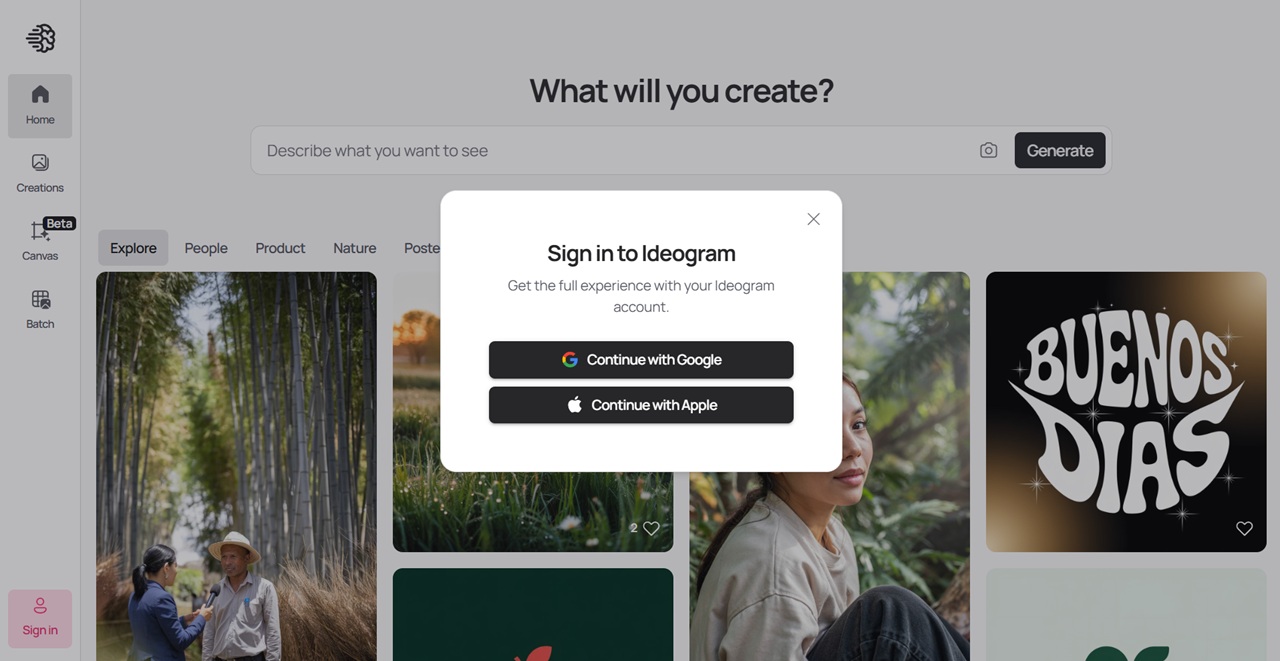Select the Explore tab
The image size is (1280, 661).
(133, 248)
